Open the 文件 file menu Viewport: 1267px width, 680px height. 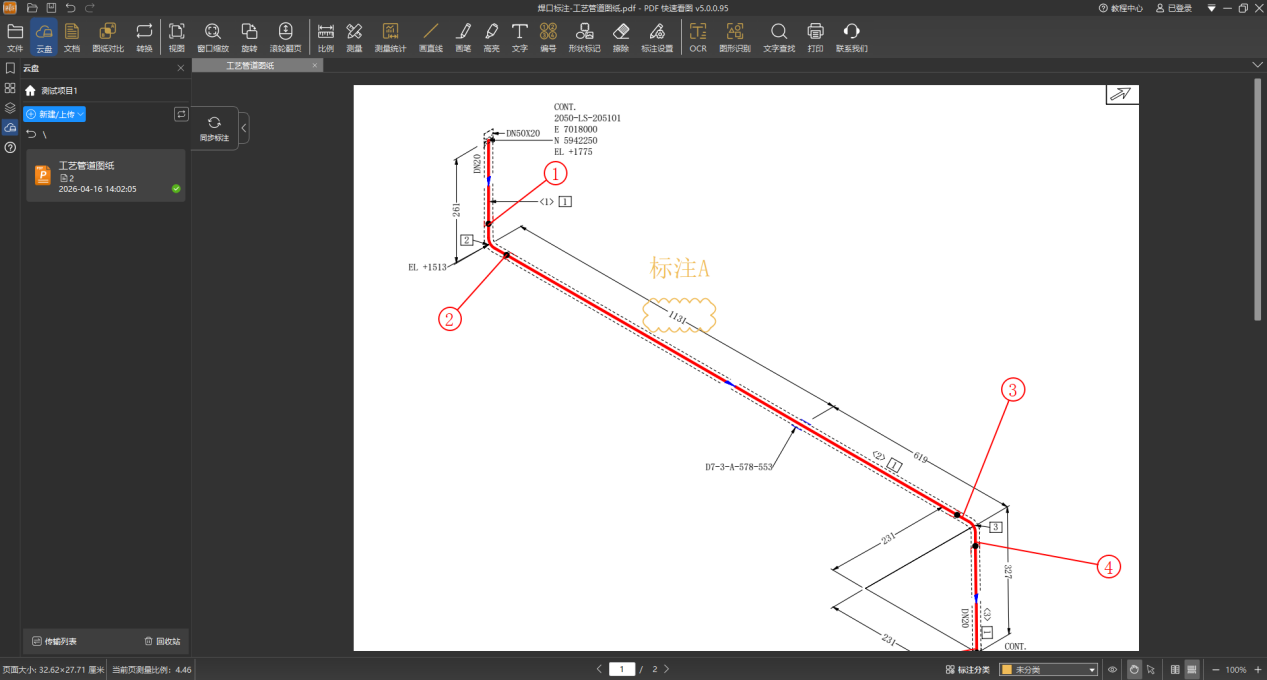(15, 36)
